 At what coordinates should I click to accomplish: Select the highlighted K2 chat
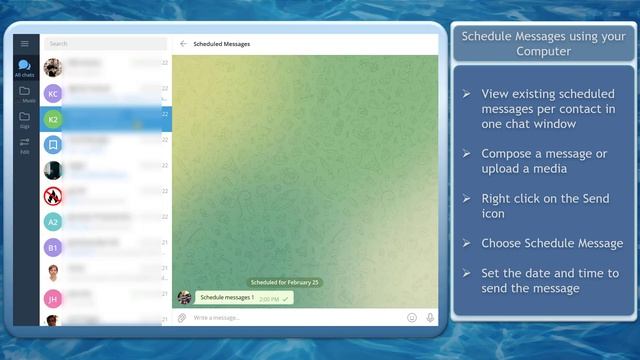[x=106, y=119]
